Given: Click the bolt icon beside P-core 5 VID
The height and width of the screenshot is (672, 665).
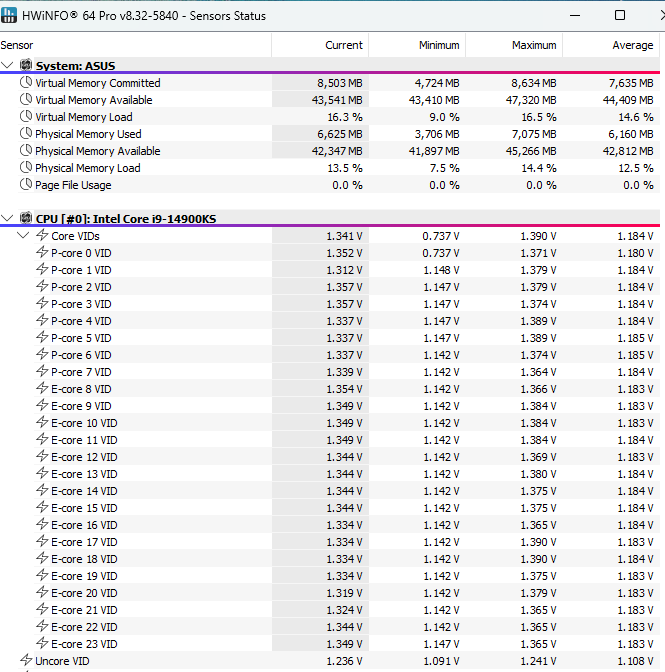Looking at the screenshot, I should 42,337.
